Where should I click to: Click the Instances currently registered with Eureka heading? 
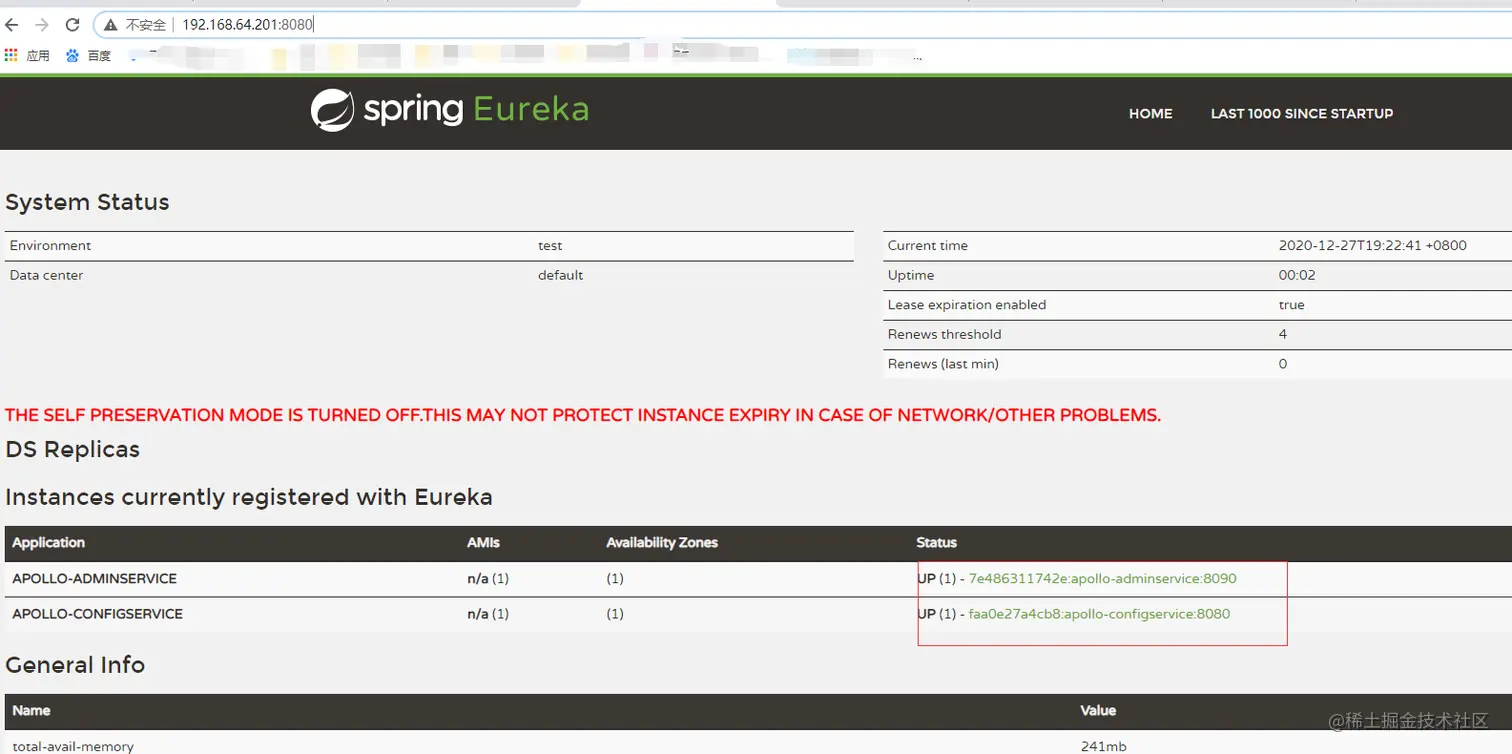249,497
